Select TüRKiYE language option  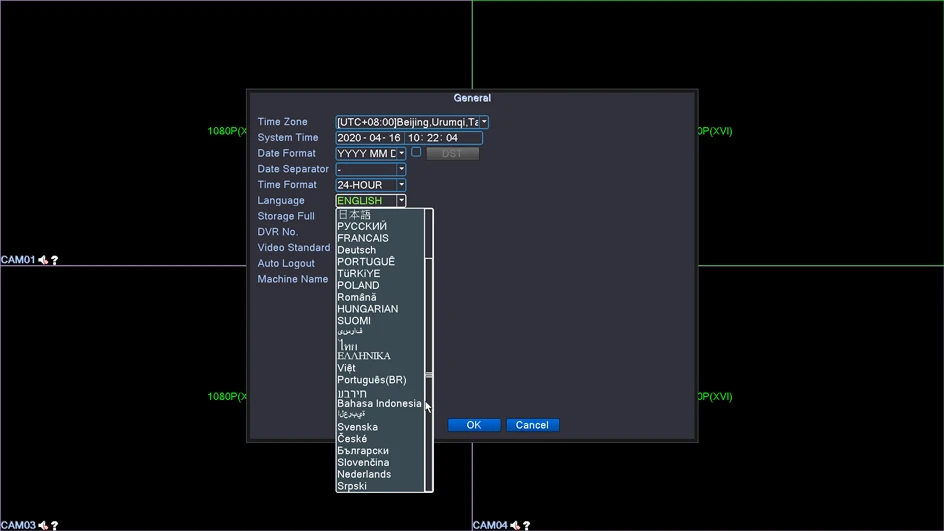[x=380, y=273]
